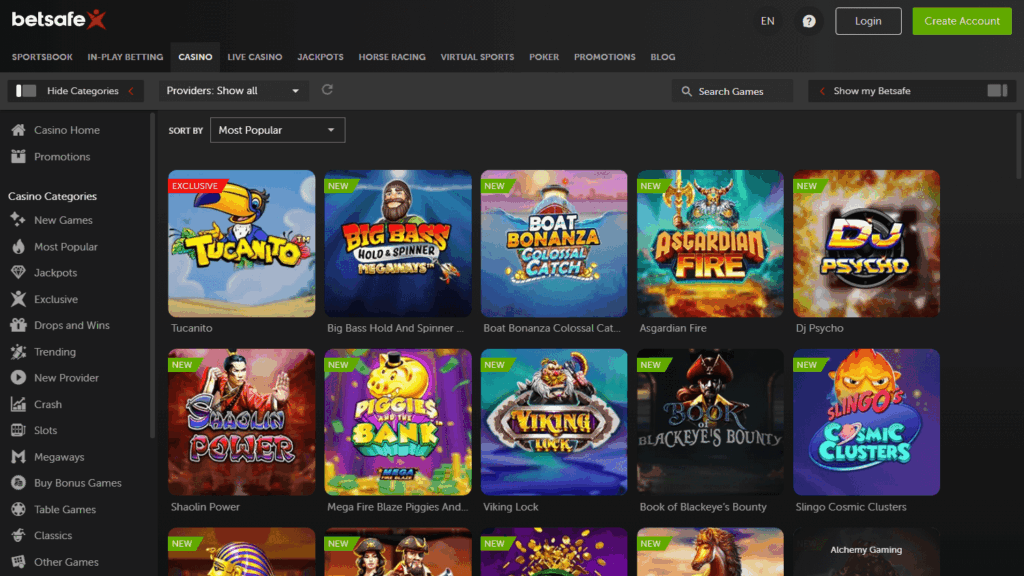Open the EN language selector
The width and height of the screenshot is (1024, 576).
coord(767,21)
